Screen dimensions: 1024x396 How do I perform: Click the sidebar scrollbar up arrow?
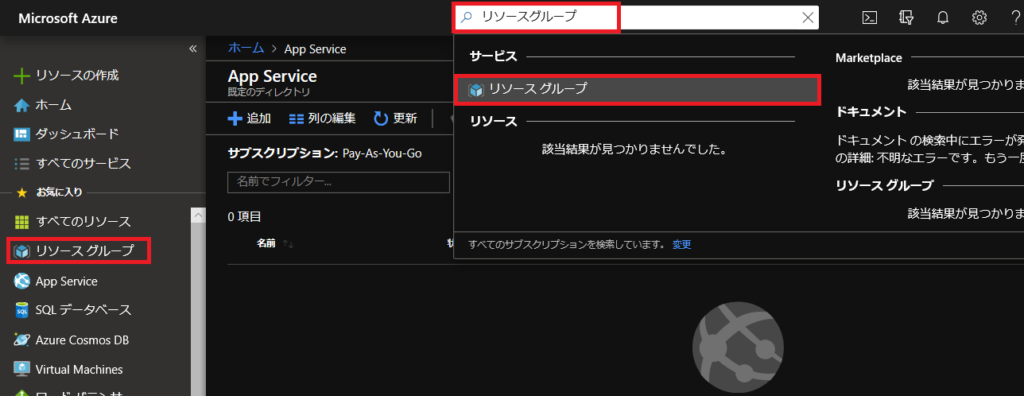(198, 216)
